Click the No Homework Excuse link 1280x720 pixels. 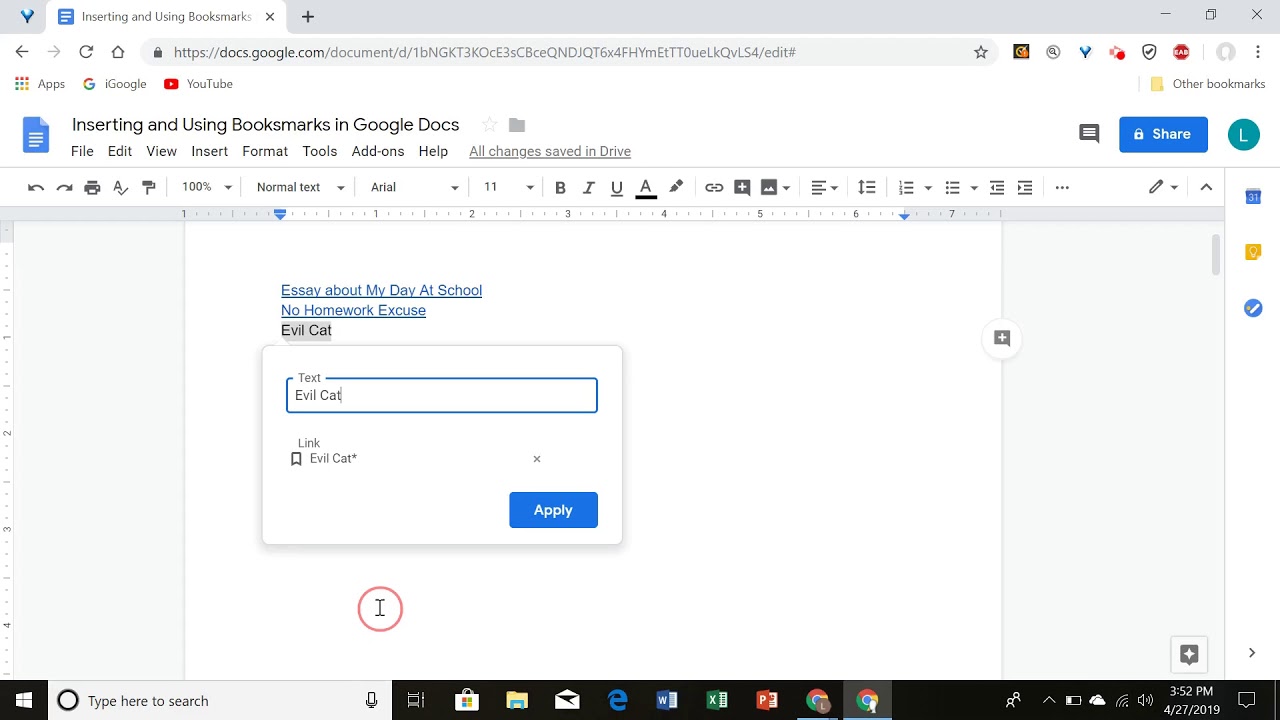tap(353, 310)
